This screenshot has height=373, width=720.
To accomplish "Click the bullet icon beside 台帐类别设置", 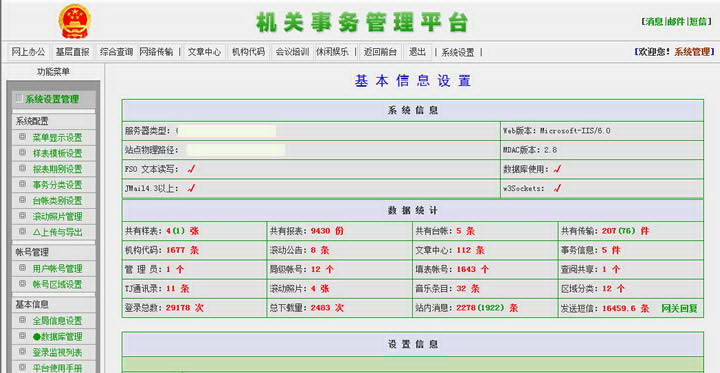I will [x=22, y=200].
